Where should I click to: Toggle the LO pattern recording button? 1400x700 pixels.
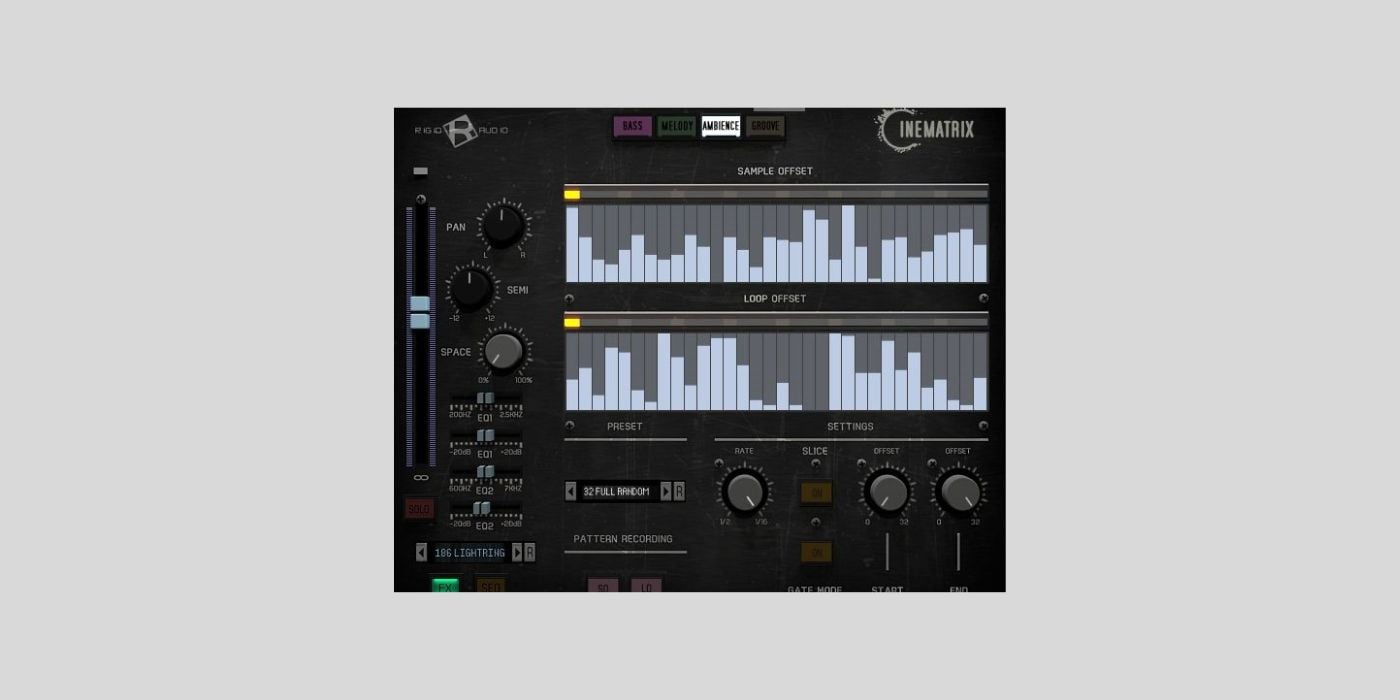click(646, 586)
